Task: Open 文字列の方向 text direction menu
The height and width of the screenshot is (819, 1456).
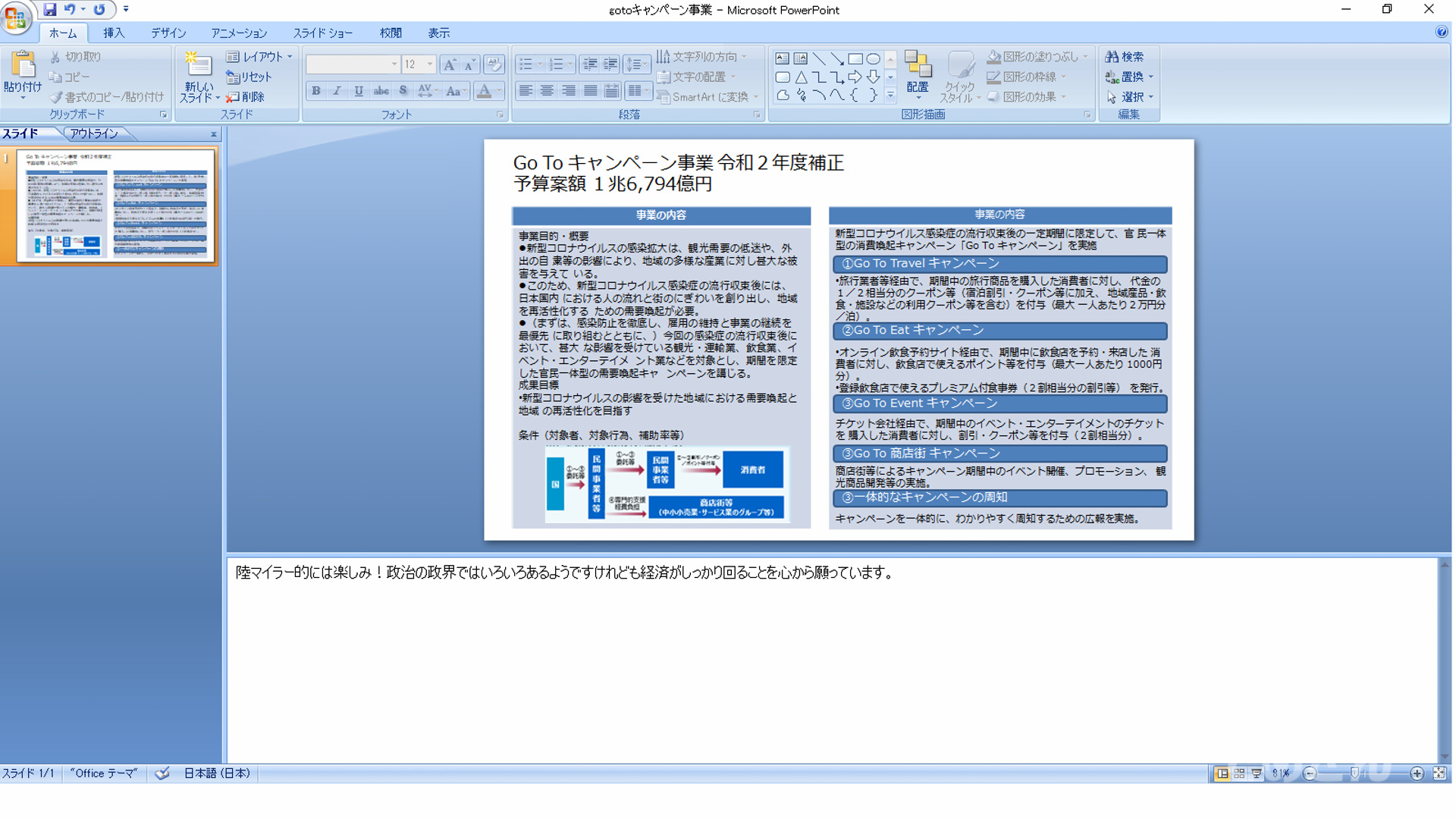Action: (x=702, y=57)
